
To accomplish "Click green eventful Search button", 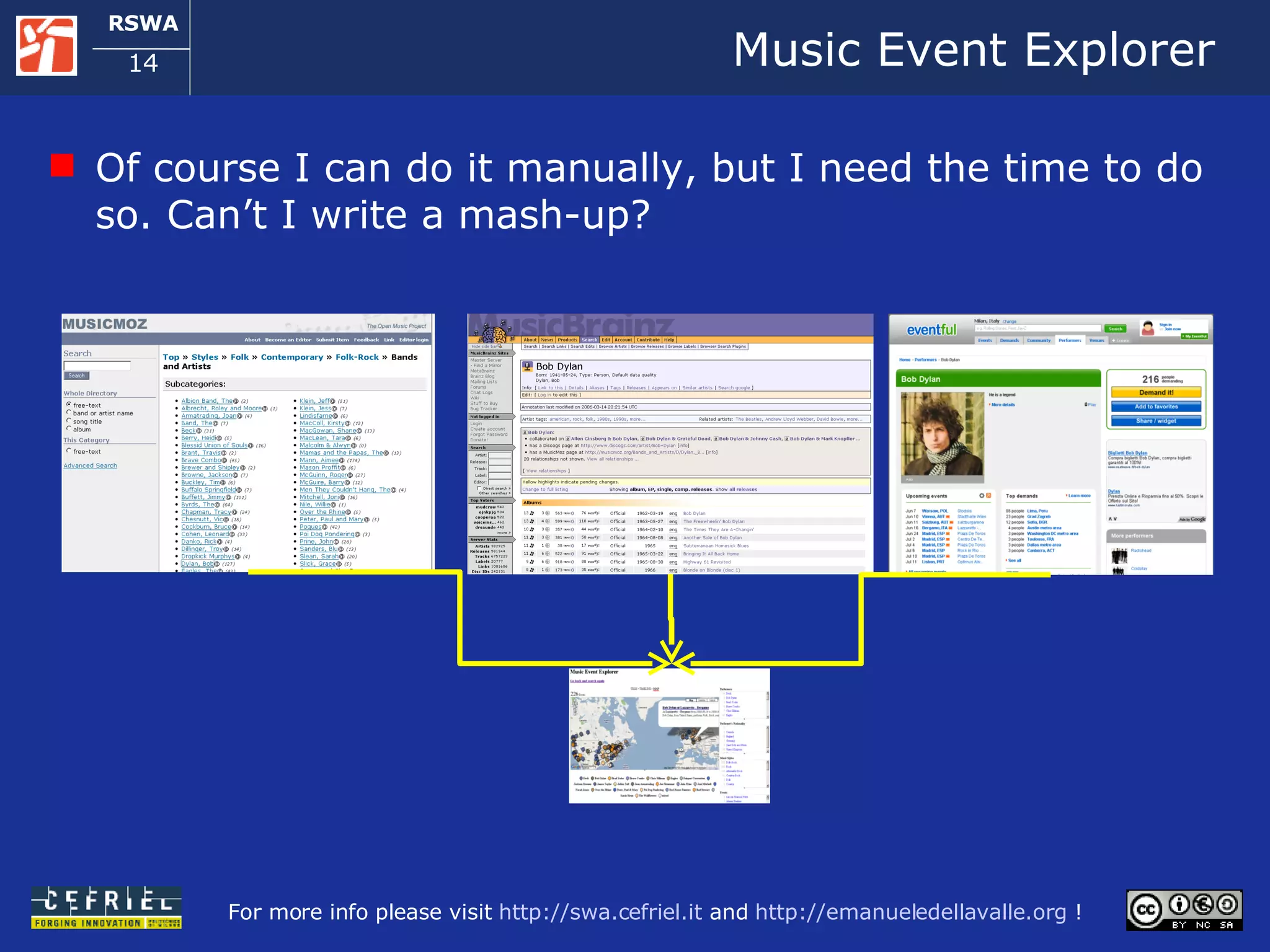I will point(1115,328).
